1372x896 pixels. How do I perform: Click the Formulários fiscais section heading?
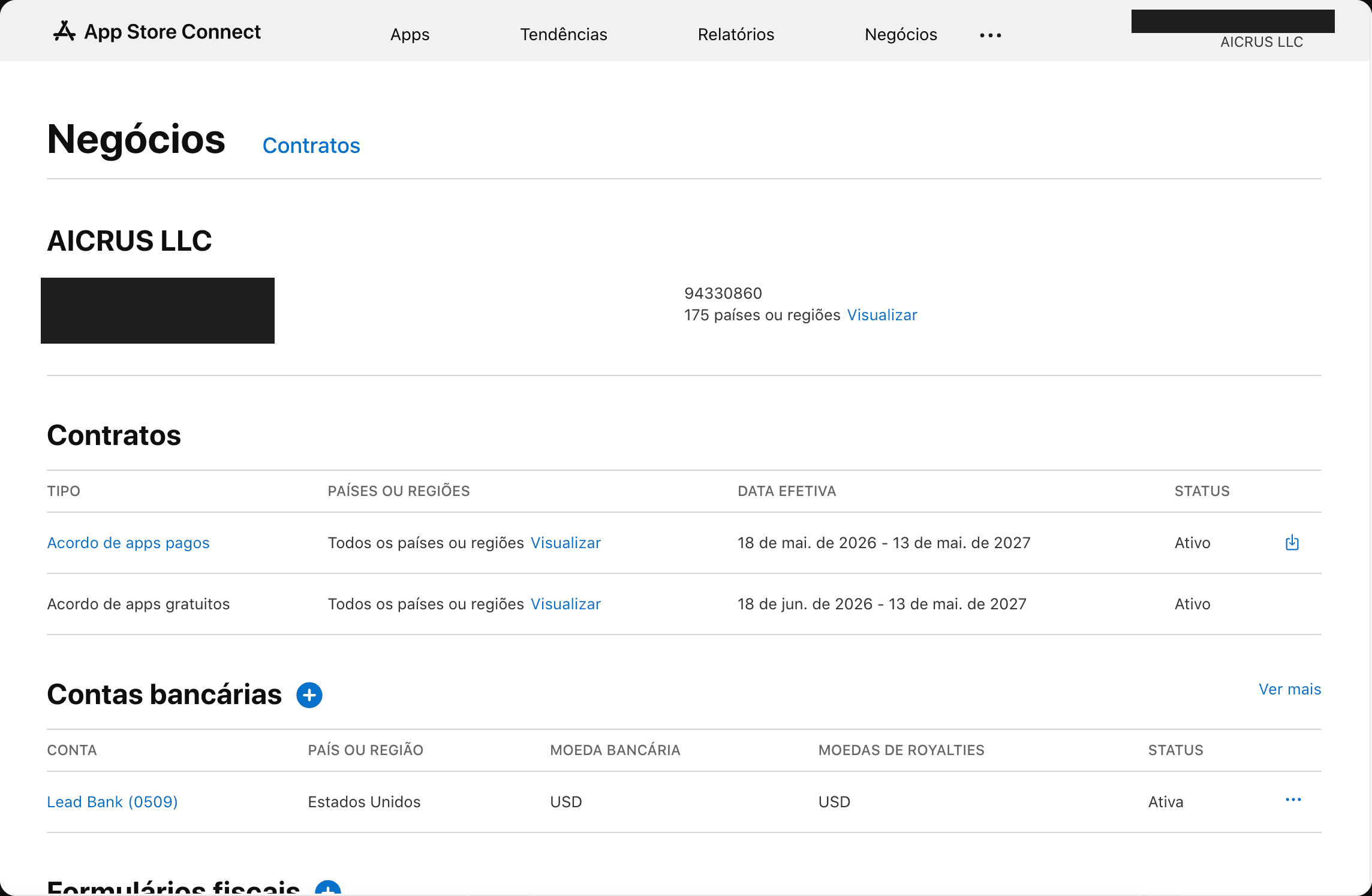point(173,888)
